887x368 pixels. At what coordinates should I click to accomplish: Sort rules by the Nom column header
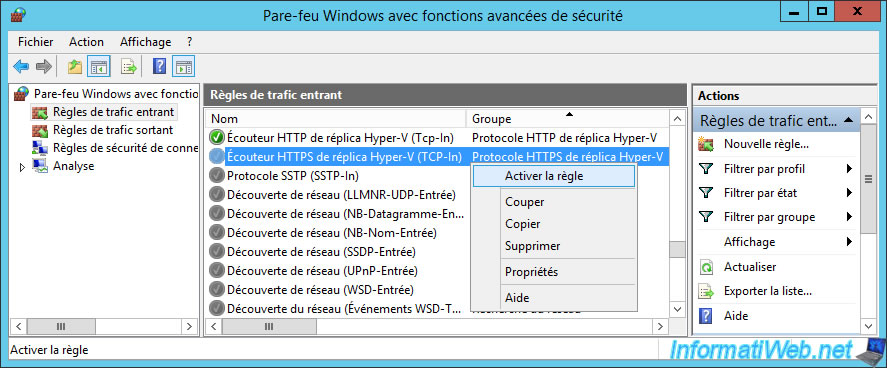coord(335,119)
